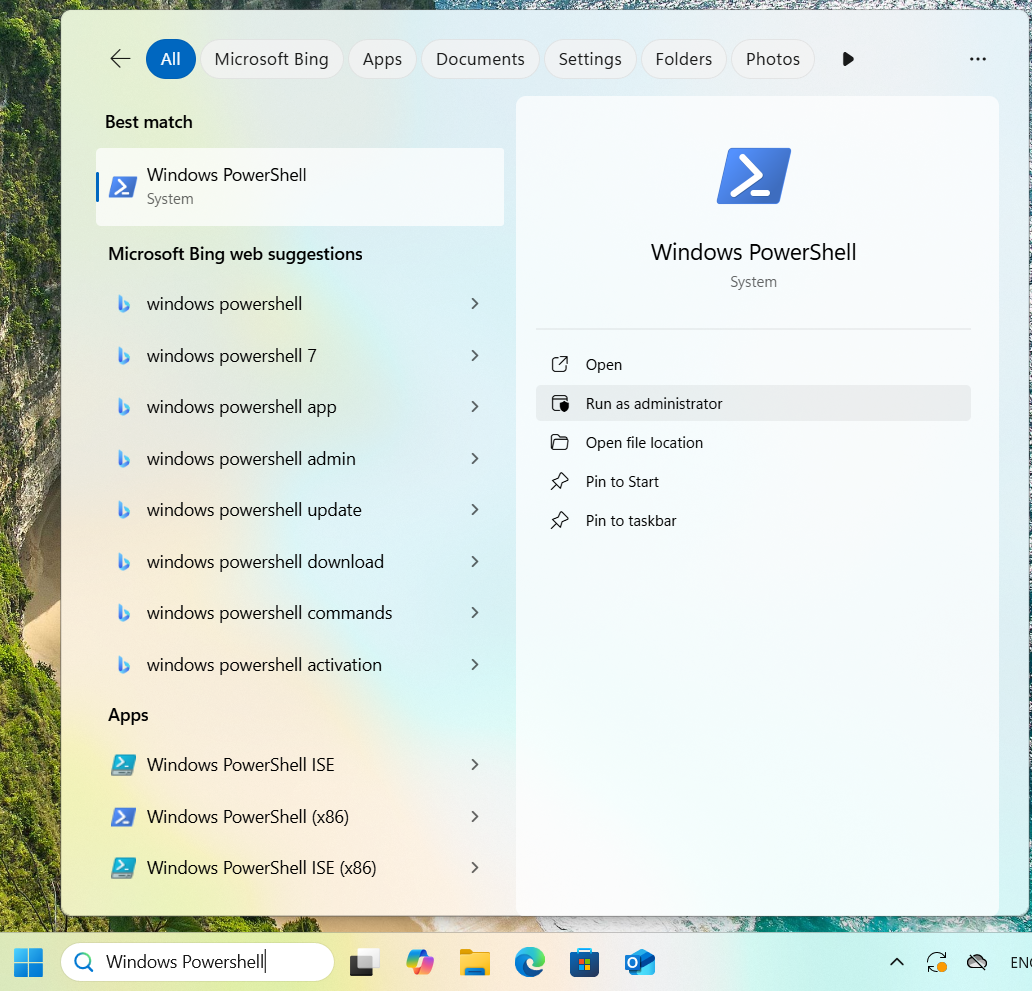1032x991 pixels.
Task: Select the 'windows powershell admin' suggestion
Action: [x=300, y=459]
